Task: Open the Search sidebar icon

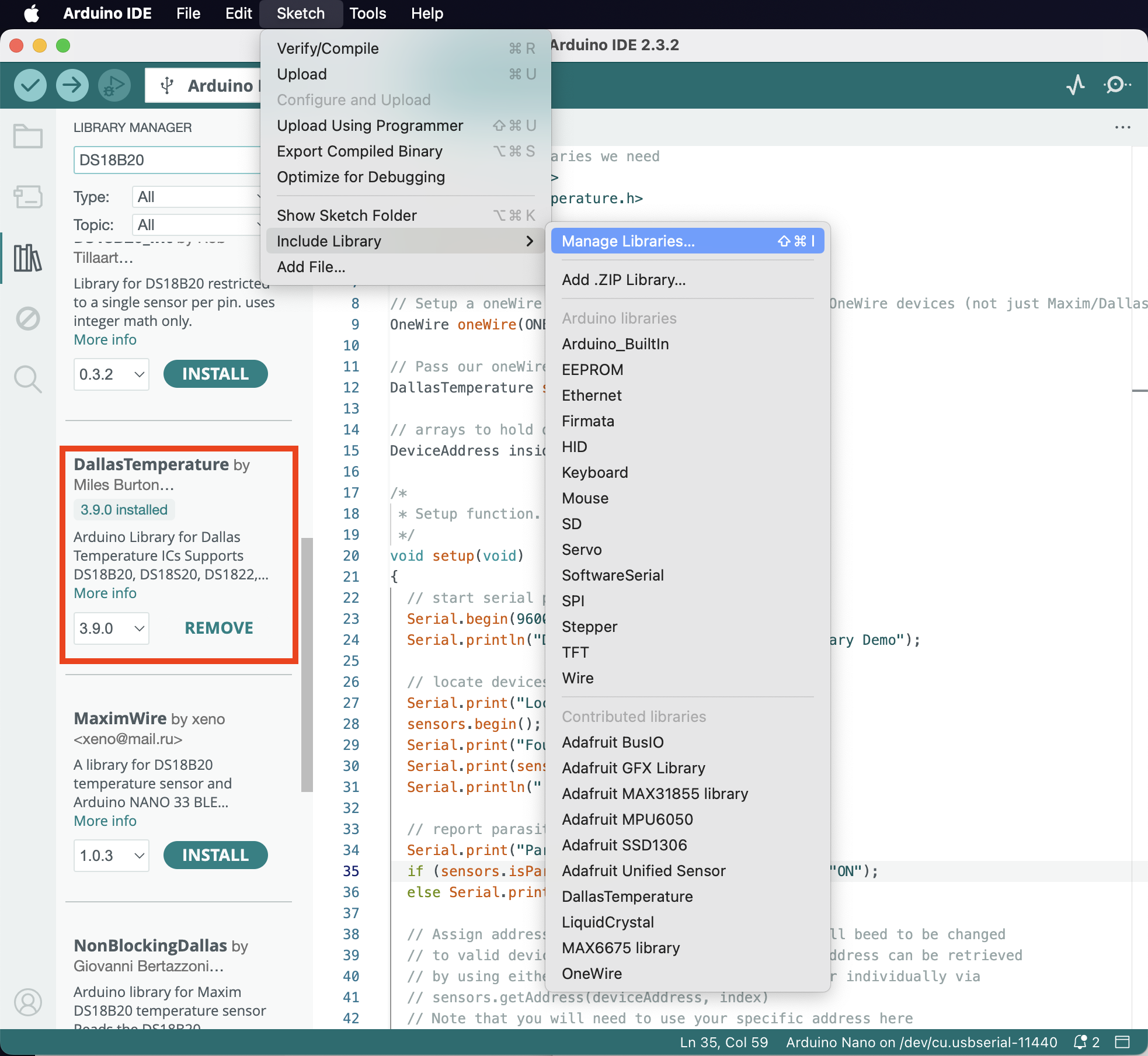Action: [27, 379]
